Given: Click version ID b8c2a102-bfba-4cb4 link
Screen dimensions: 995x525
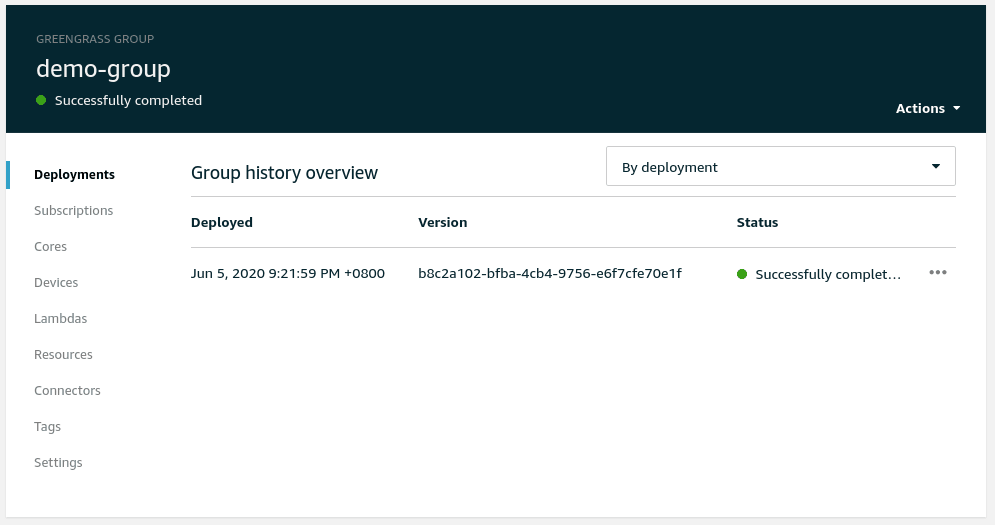Looking at the screenshot, I should pyautogui.click(x=549, y=273).
